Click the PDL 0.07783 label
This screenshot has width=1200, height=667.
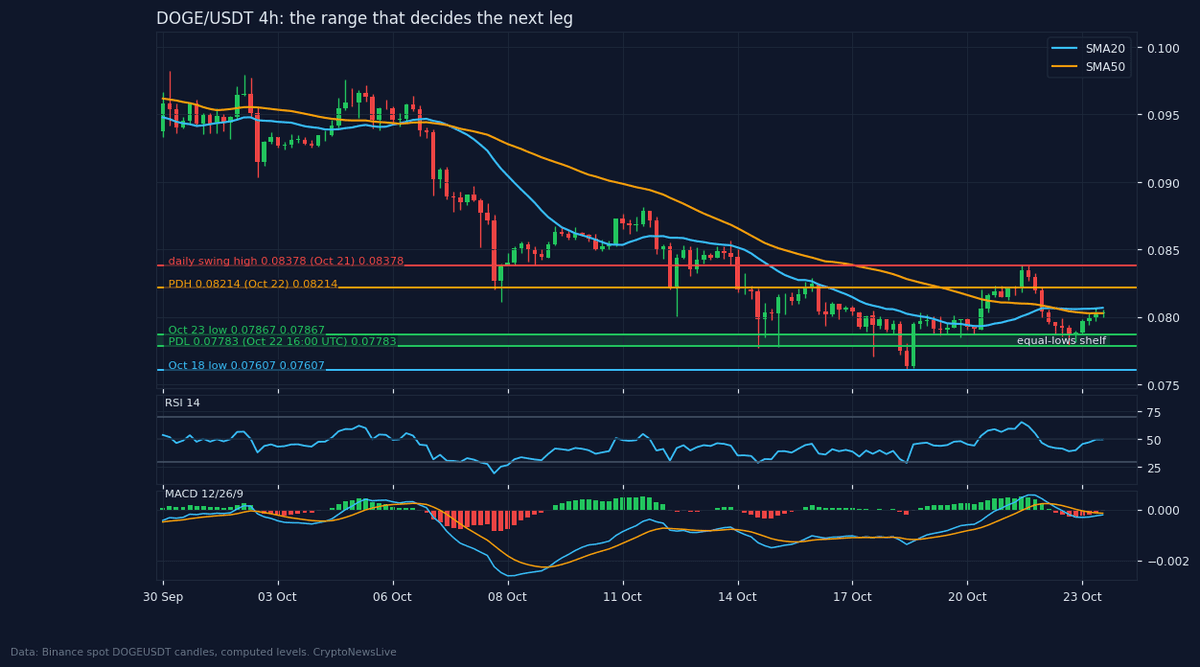click(282, 341)
